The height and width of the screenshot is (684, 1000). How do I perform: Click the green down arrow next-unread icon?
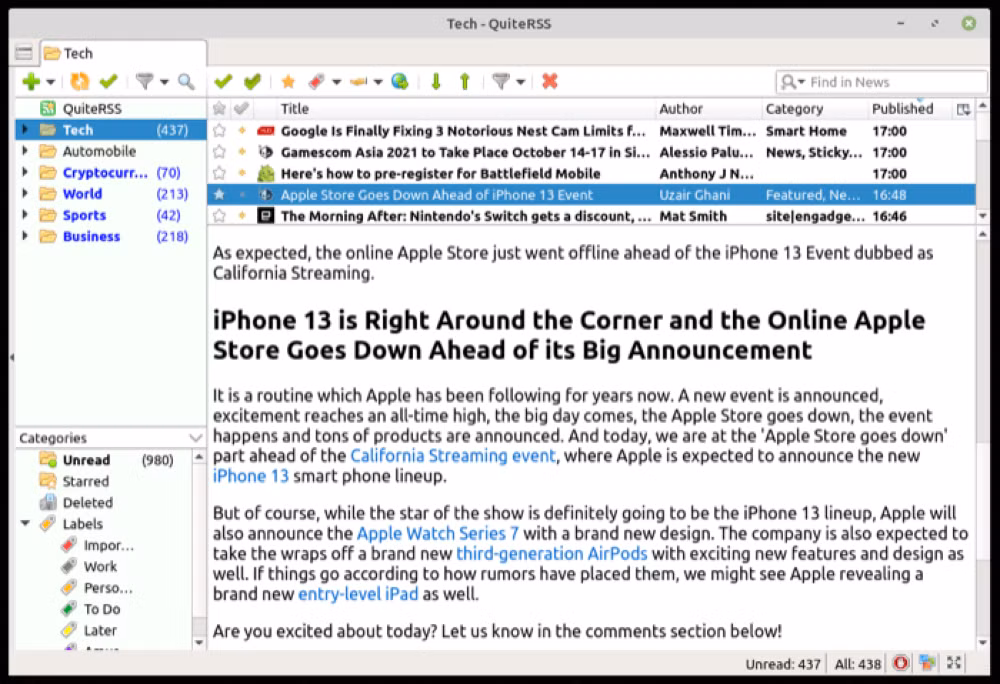coord(436,82)
